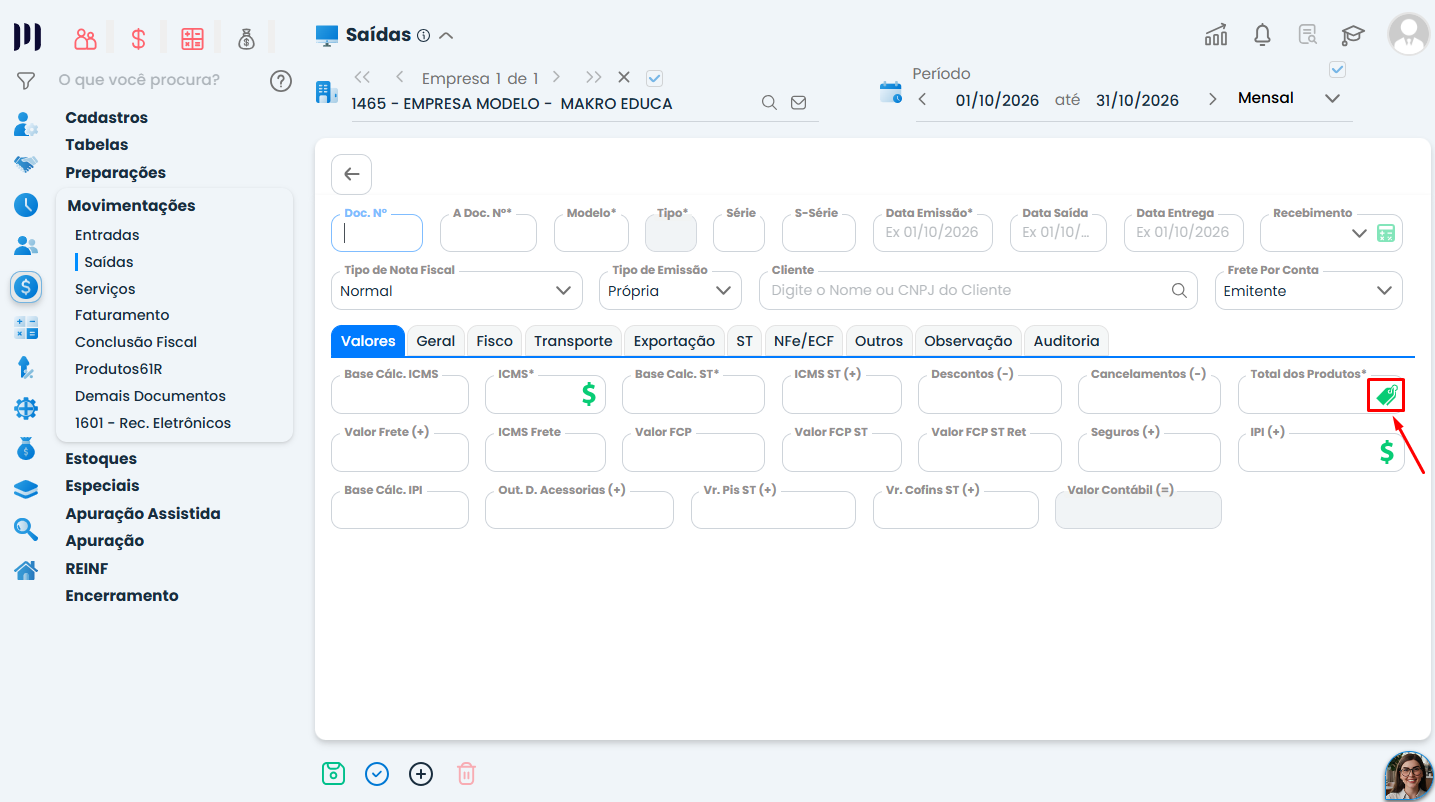Click the back arrow button

point(351,174)
